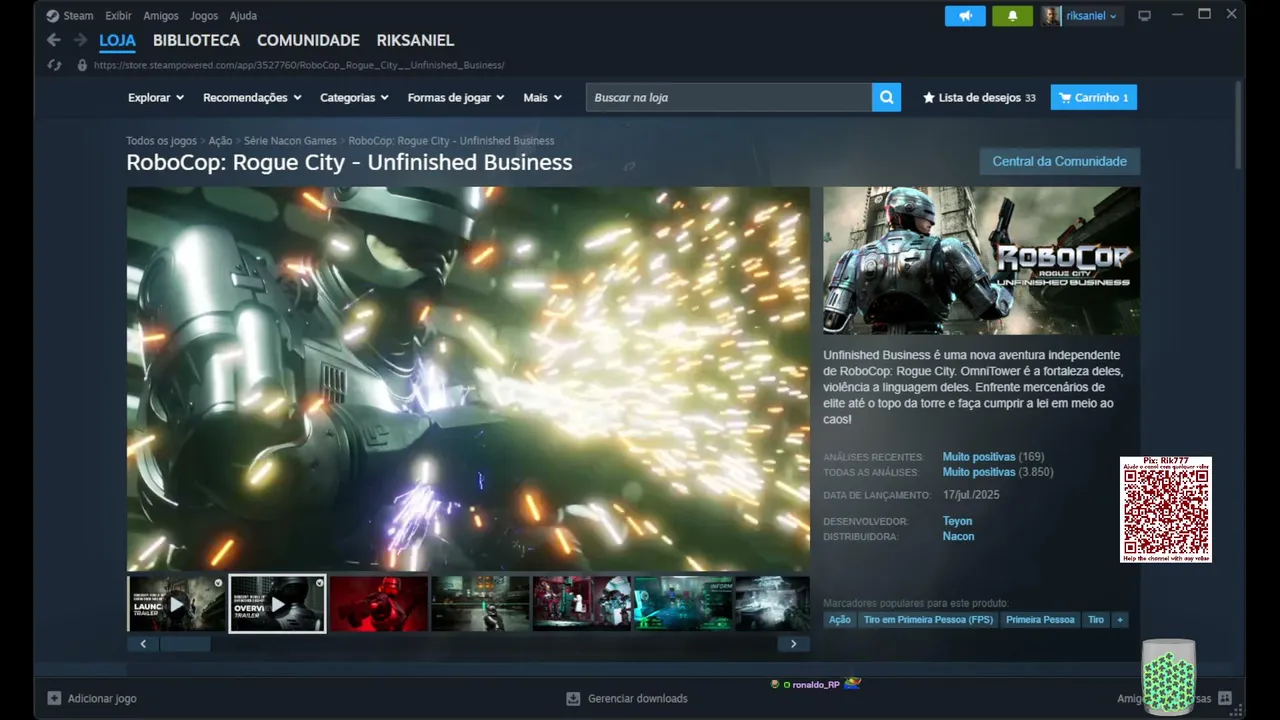Open Gerenciar downloads
This screenshot has width=1280, height=720.
(x=627, y=699)
